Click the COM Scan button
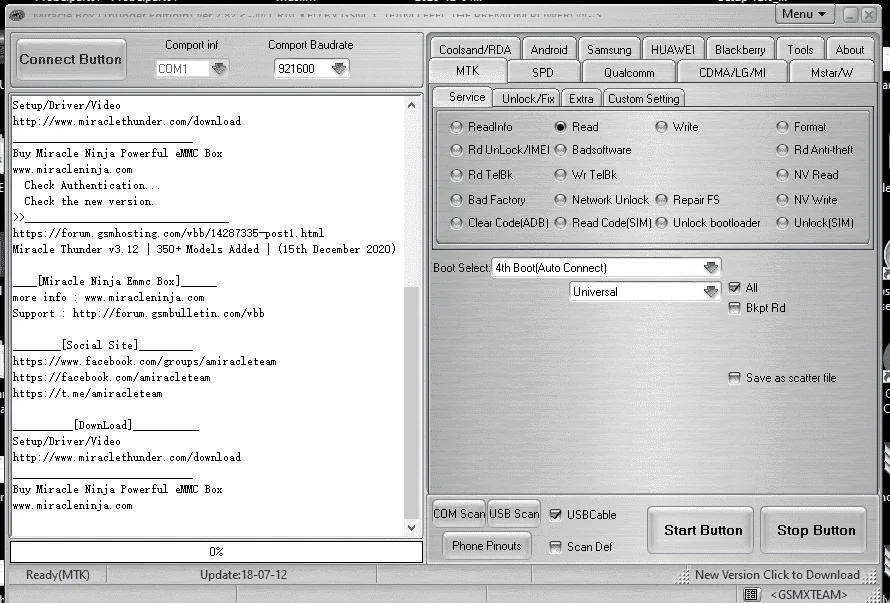890x603 pixels. [459, 514]
